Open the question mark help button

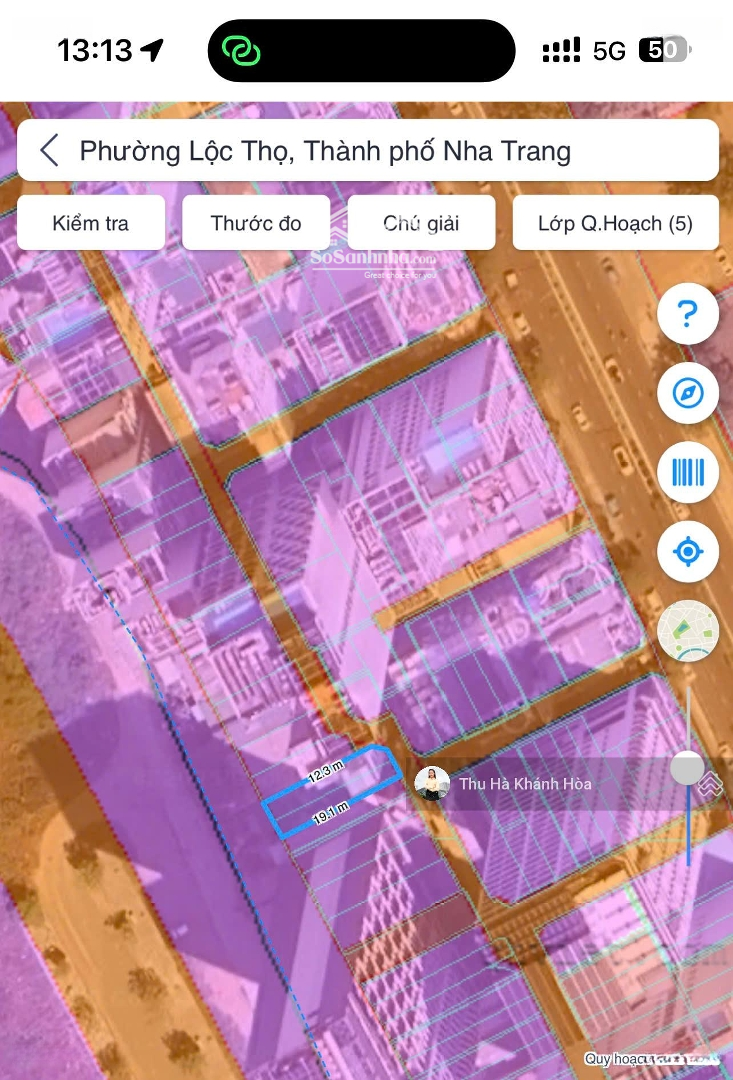[x=687, y=314]
